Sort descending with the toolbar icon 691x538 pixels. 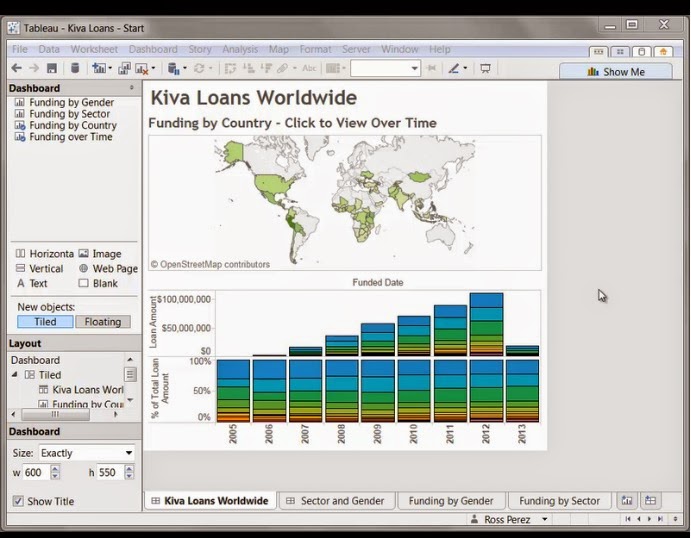coord(266,68)
